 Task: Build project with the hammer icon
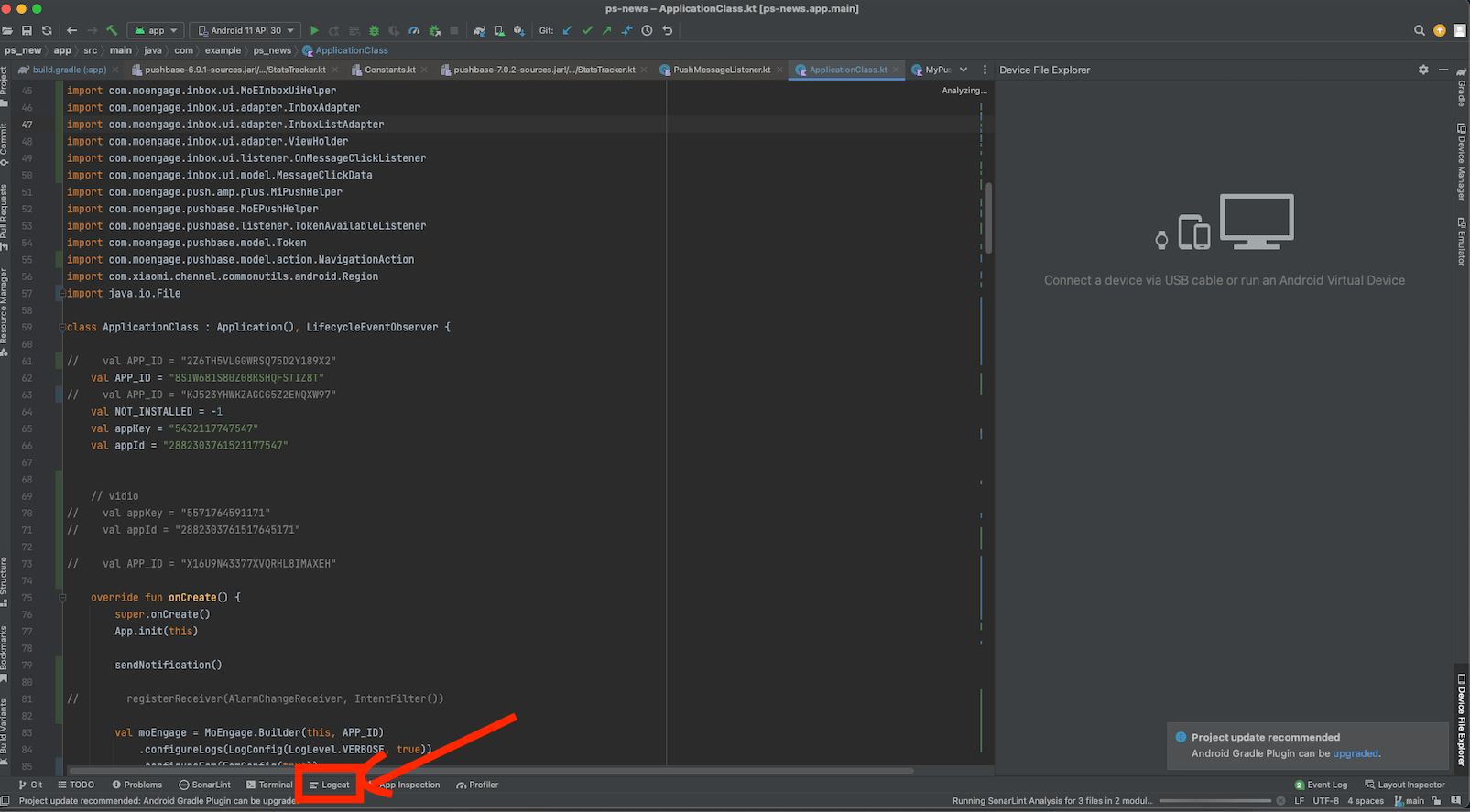click(x=112, y=30)
